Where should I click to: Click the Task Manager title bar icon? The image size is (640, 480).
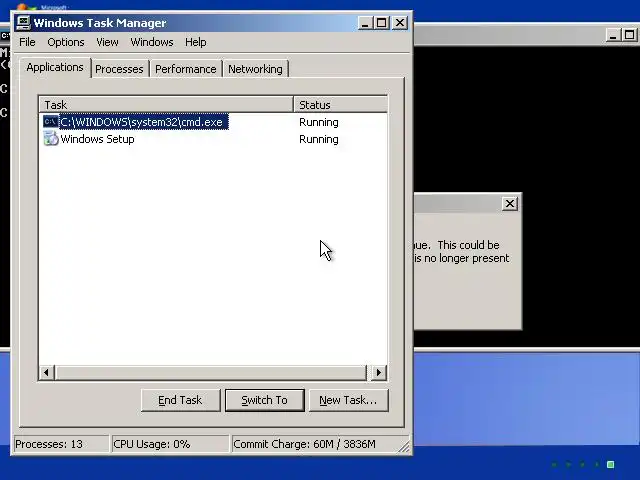click(x=23, y=22)
